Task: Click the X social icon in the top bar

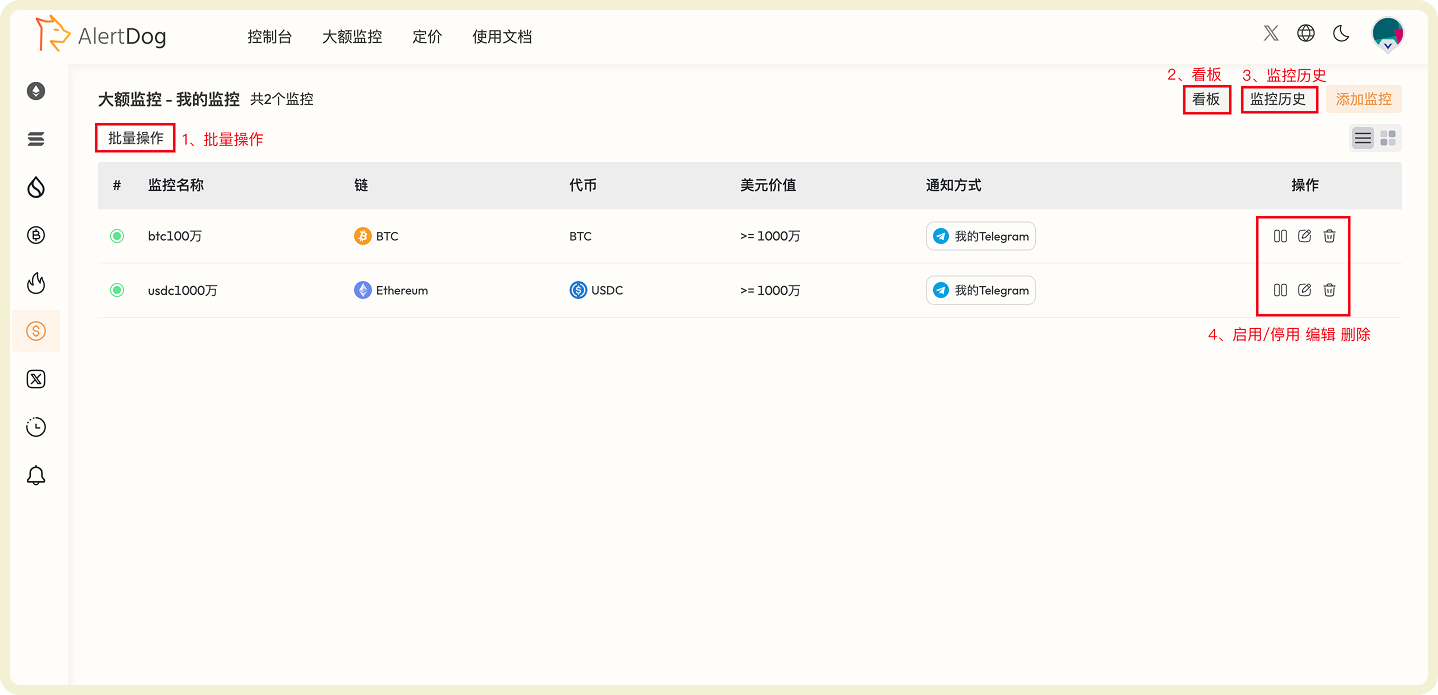Action: [1271, 33]
